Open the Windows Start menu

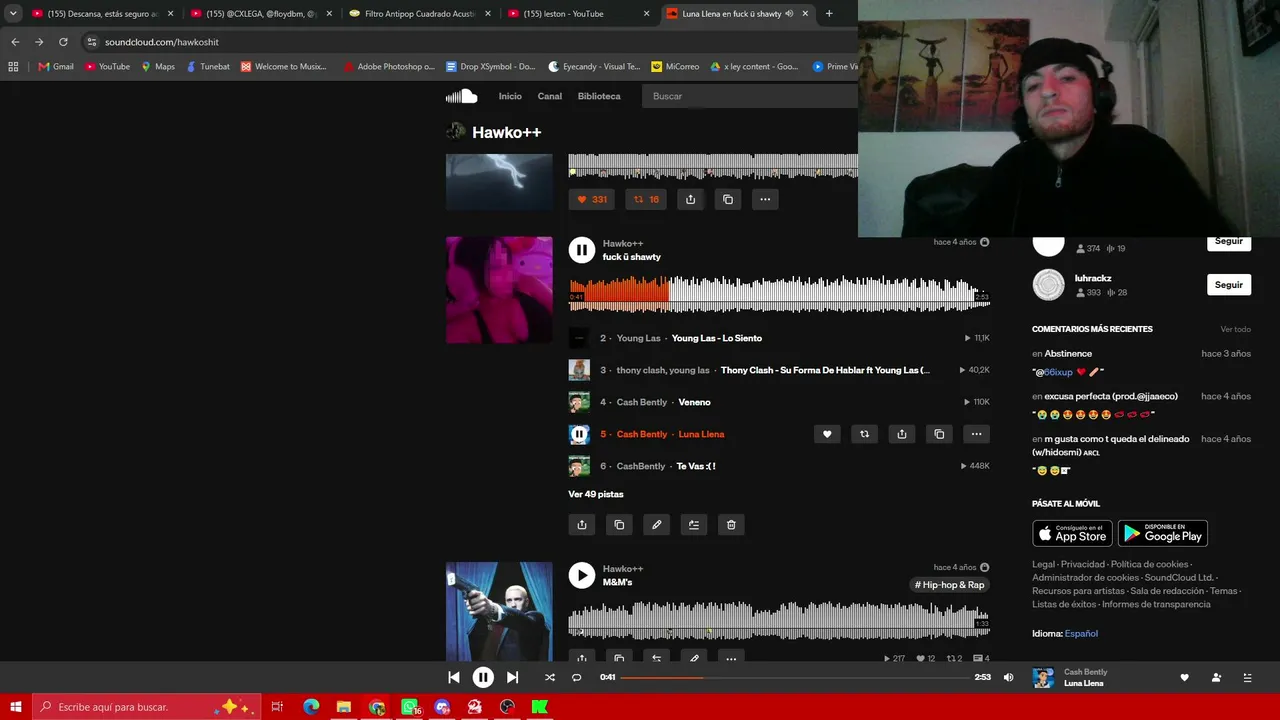[x=15, y=707]
